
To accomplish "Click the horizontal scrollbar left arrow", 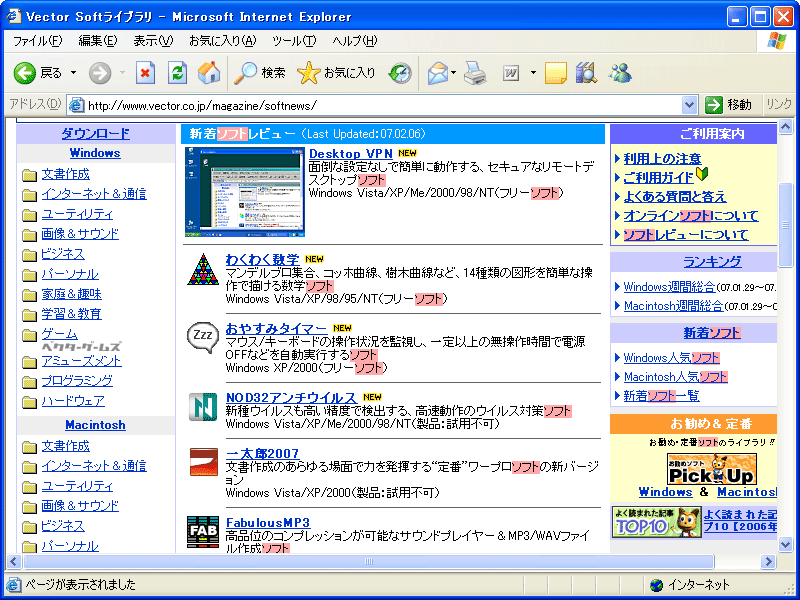I will 14,562.
